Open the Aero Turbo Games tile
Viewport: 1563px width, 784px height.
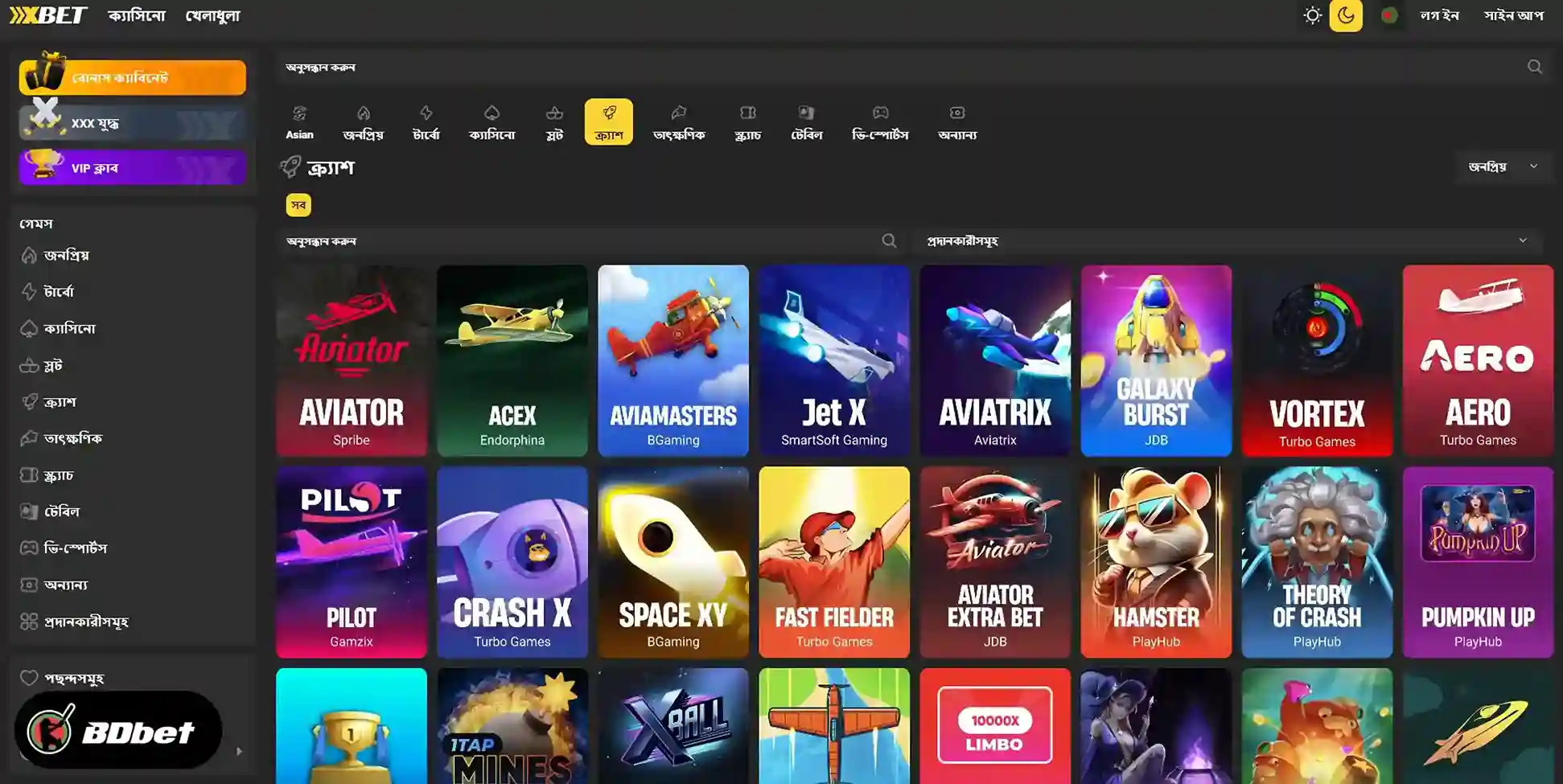[x=1478, y=360]
